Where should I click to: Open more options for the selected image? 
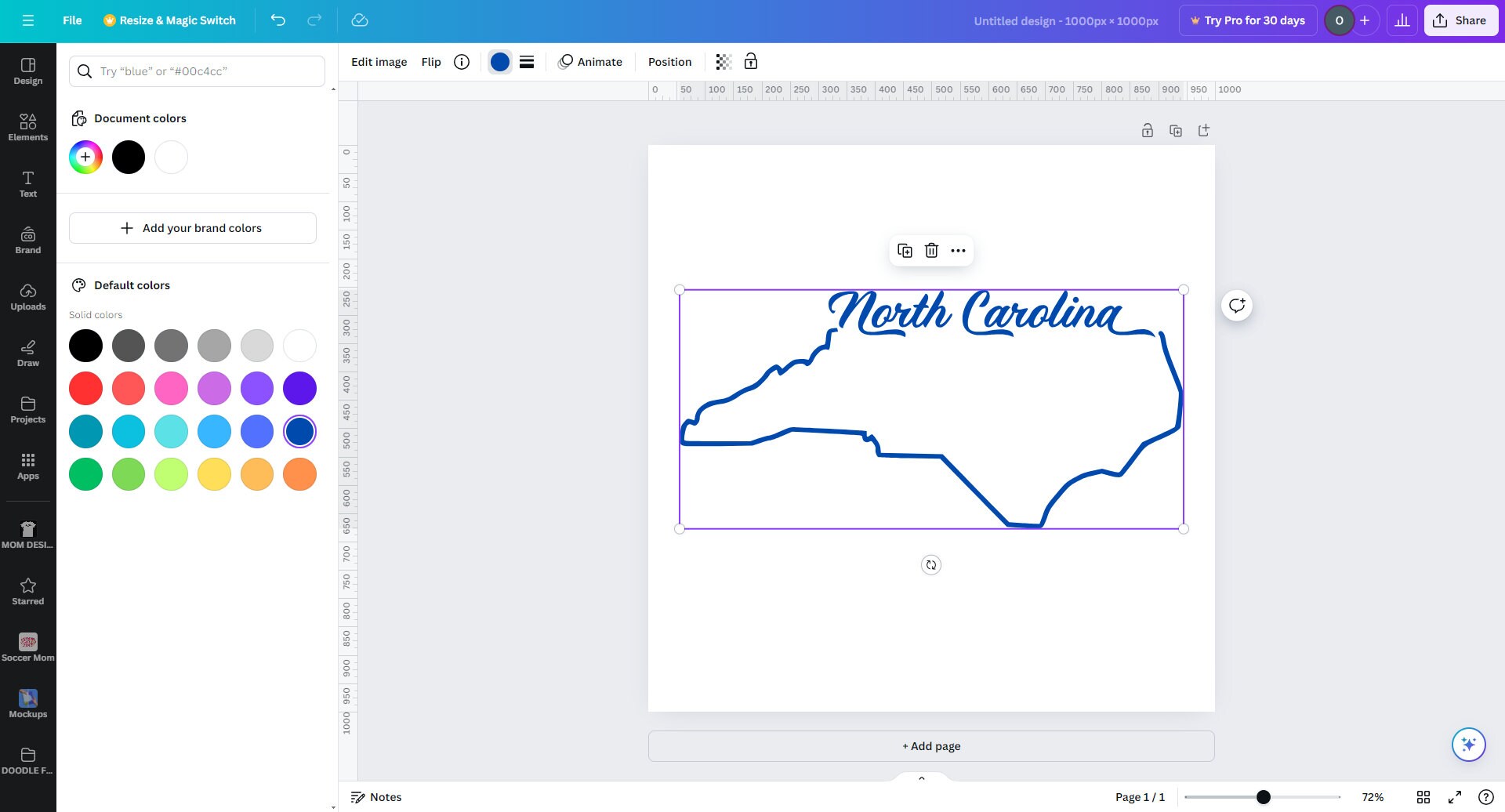click(958, 250)
